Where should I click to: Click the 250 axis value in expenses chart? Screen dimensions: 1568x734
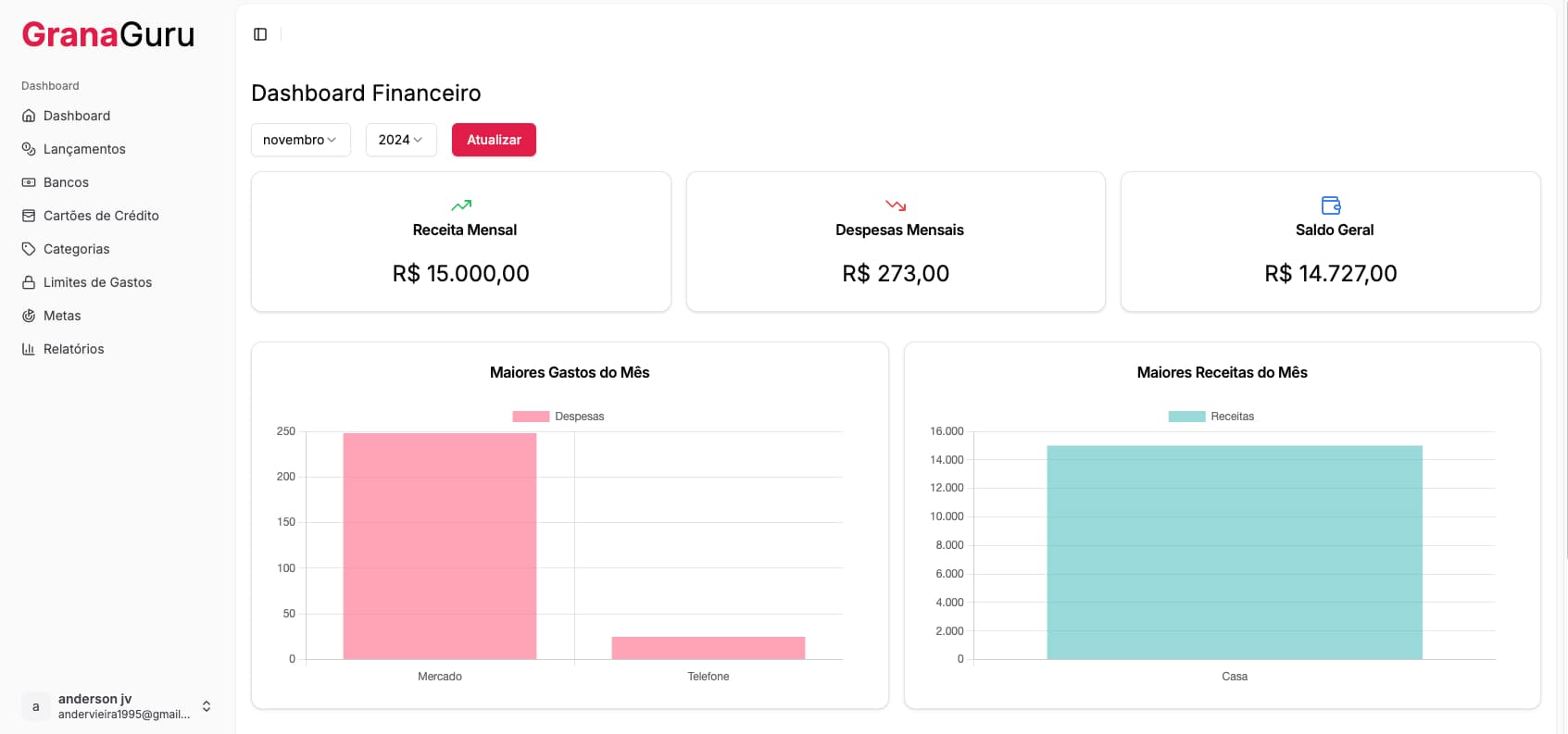pyautogui.click(x=286, y=431)
